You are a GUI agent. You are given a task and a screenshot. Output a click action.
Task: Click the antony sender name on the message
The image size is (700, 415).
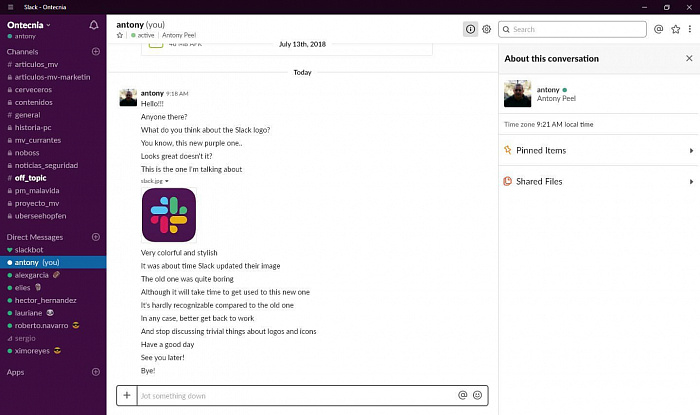152,93
